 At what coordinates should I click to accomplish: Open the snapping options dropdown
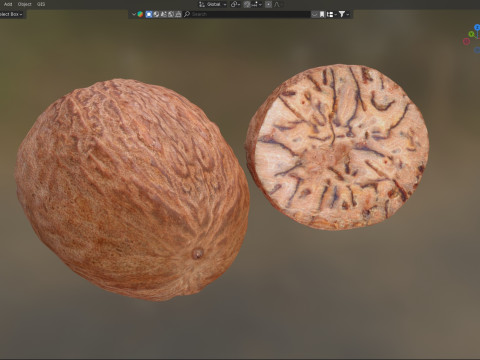coord(256,4)
